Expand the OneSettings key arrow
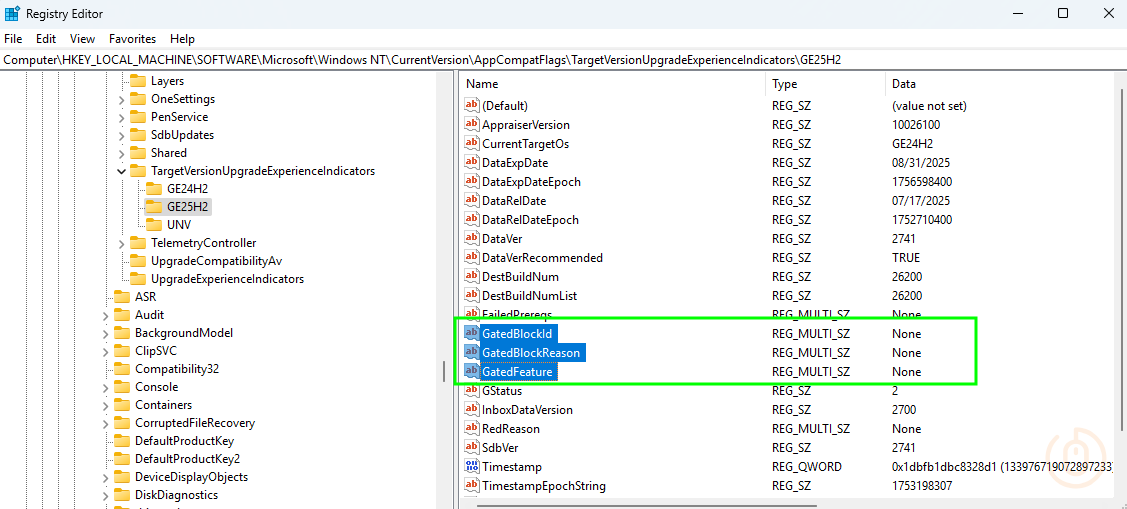 121,99
